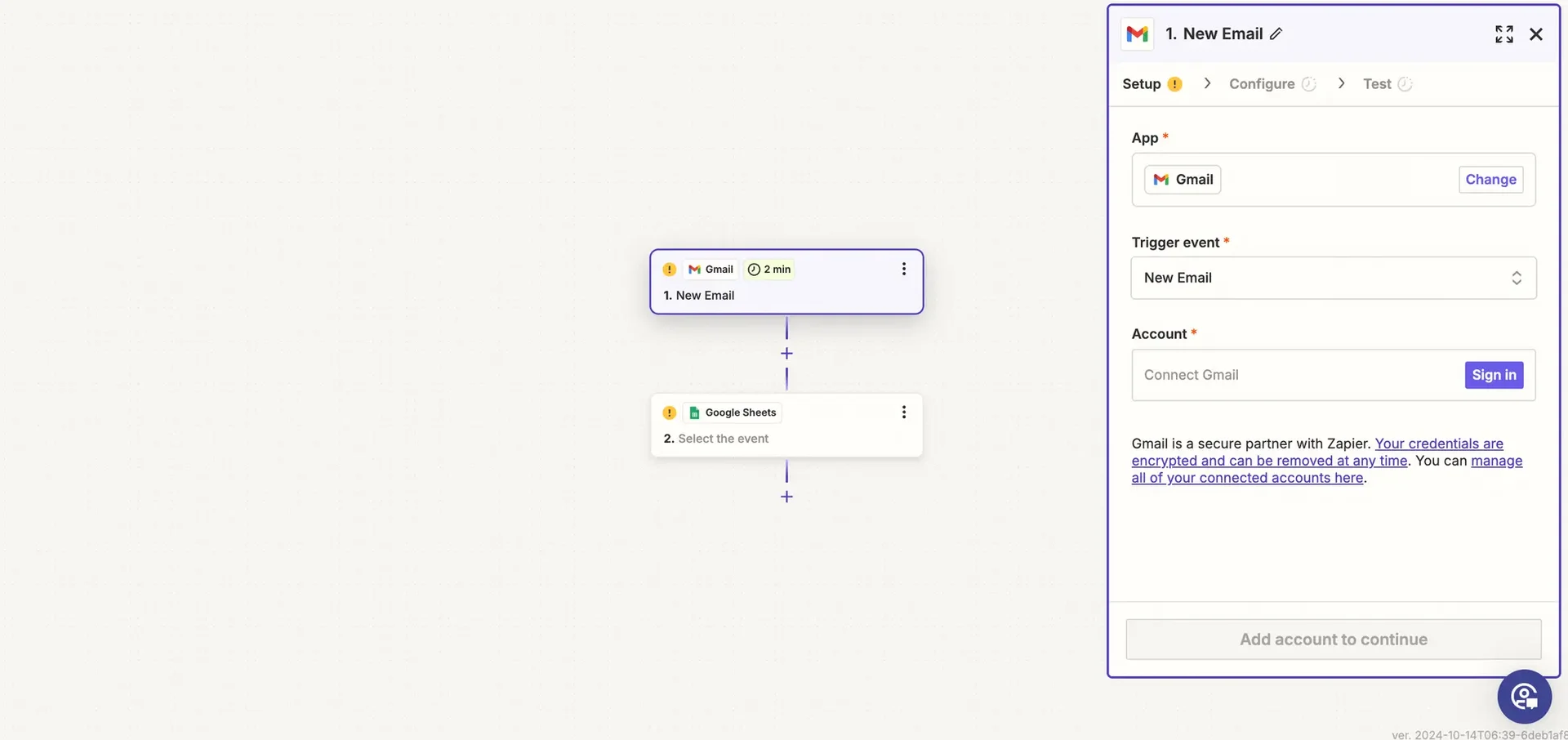This screenshot has width=1568, height=740.
Task: Click the pencil icon to rename step
Action: 1276,33
